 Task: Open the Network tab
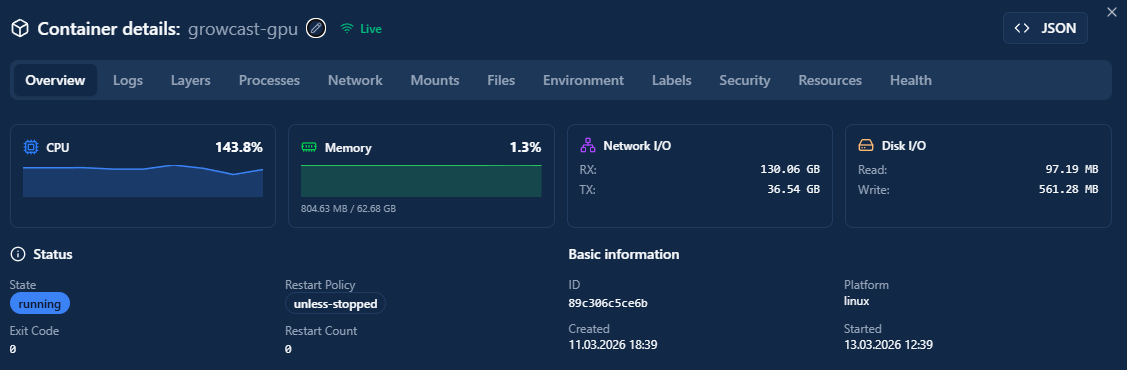[355, 80]
